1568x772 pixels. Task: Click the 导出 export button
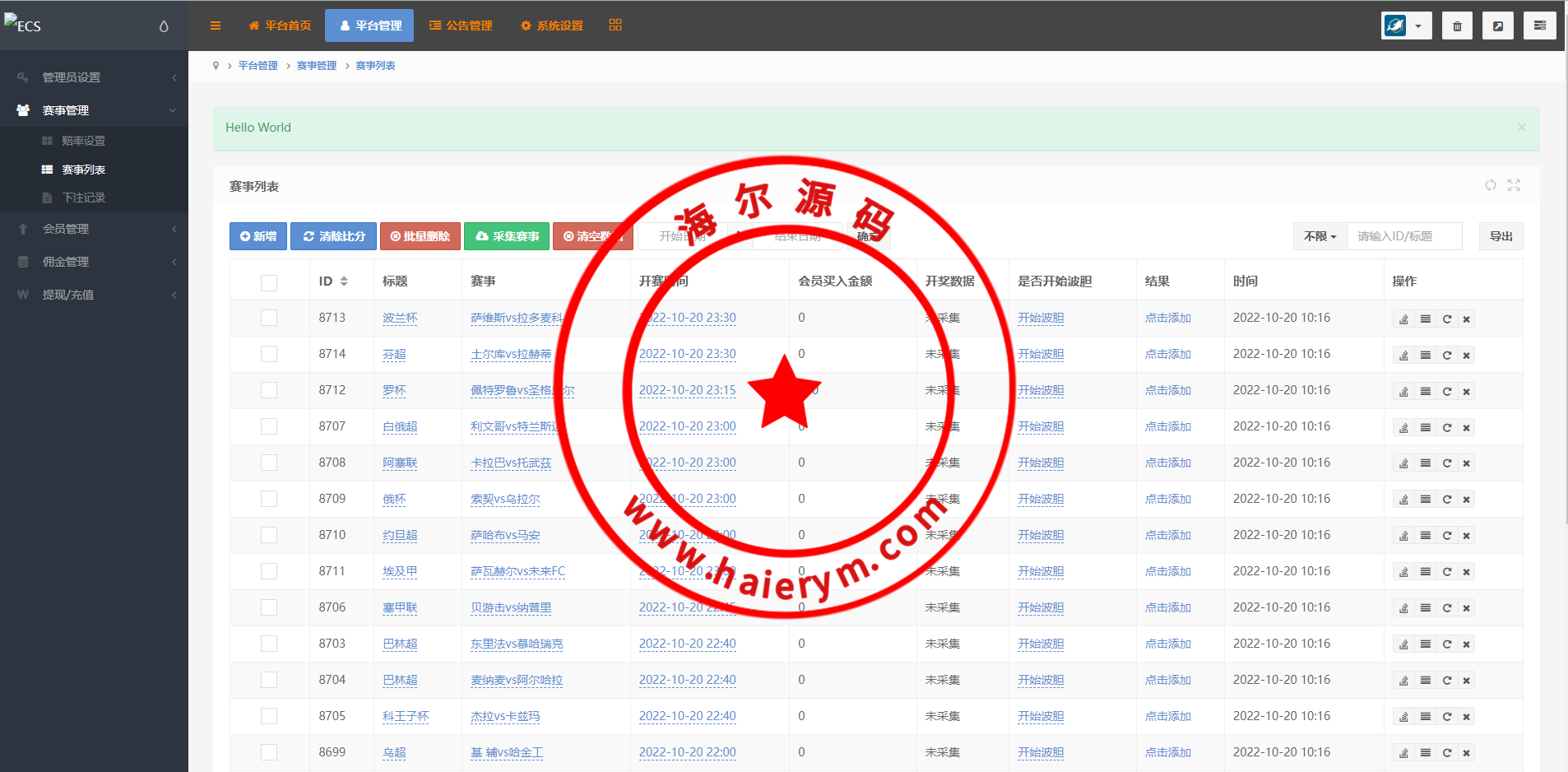pos(1501,236)
